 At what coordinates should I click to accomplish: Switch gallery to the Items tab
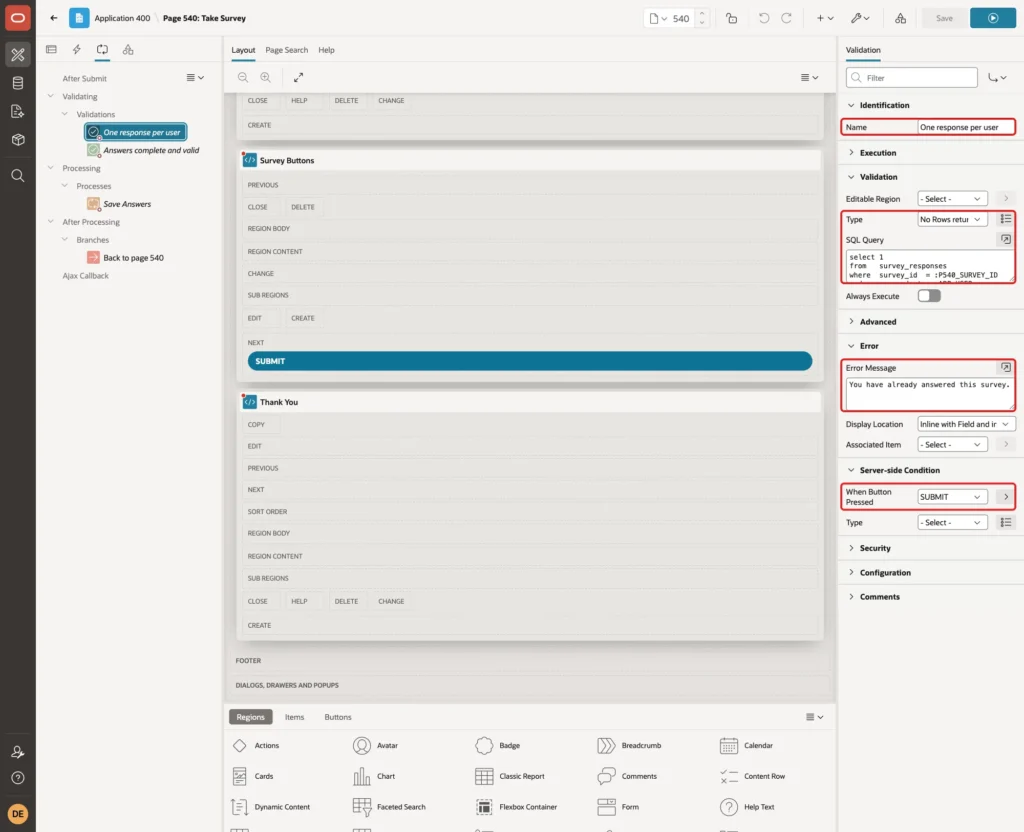click(294, 717)
